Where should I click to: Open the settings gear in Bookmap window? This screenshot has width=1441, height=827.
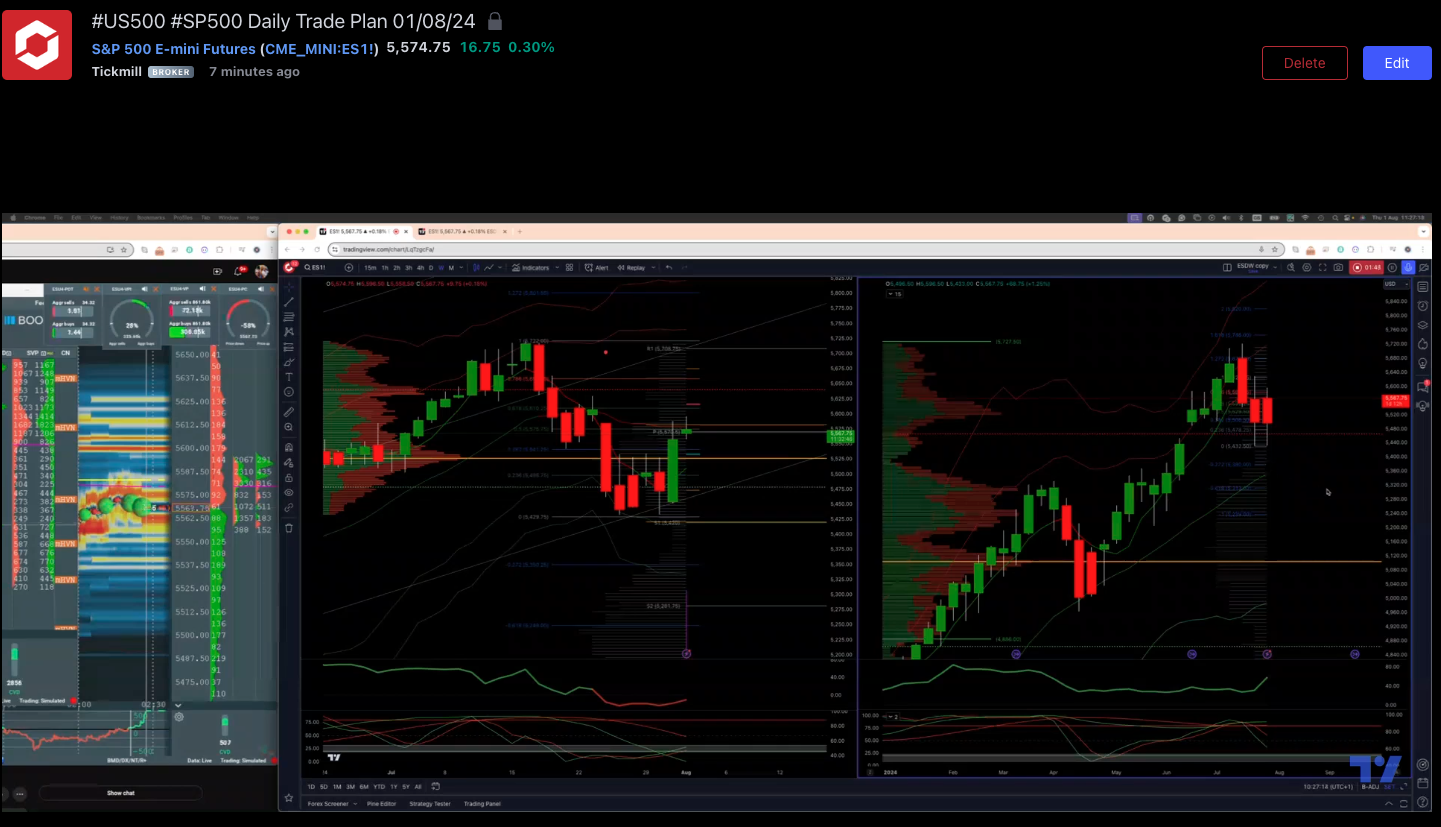pos(179,717)
